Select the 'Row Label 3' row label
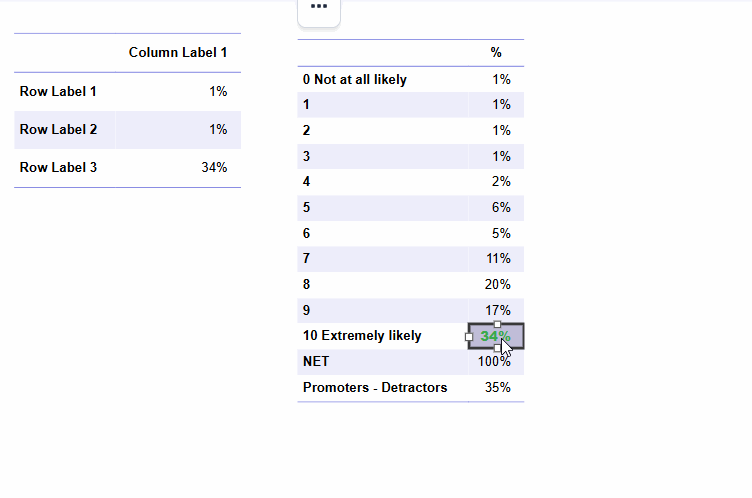752x498 pixels. pyautogui.click(x=58, y=167)
